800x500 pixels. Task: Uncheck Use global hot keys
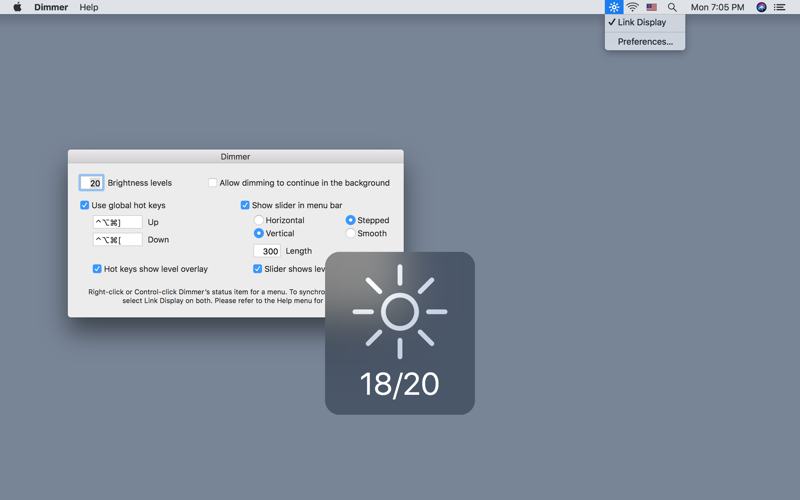click(x=85, y=205)
